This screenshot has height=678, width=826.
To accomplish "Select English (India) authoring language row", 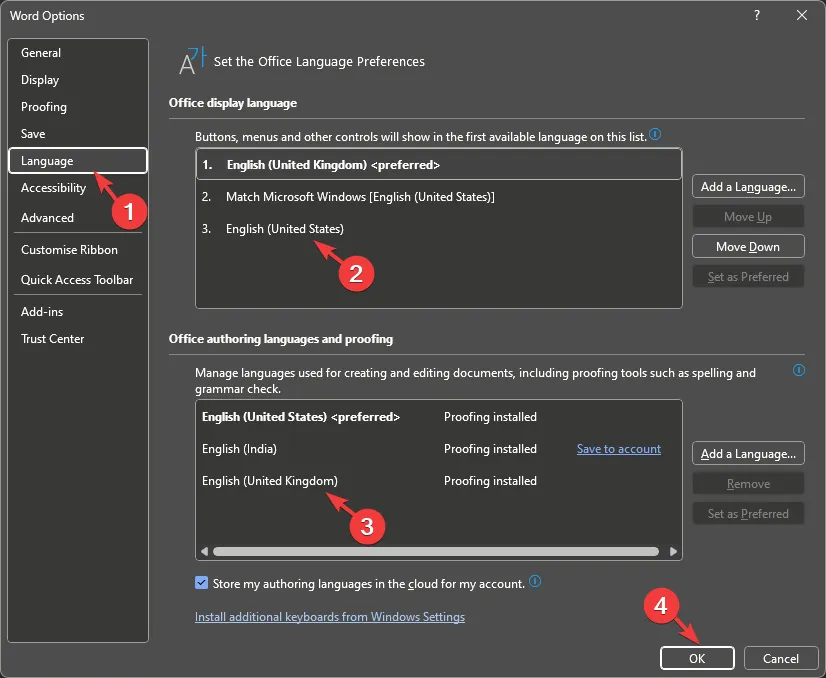I will (439, 449).
